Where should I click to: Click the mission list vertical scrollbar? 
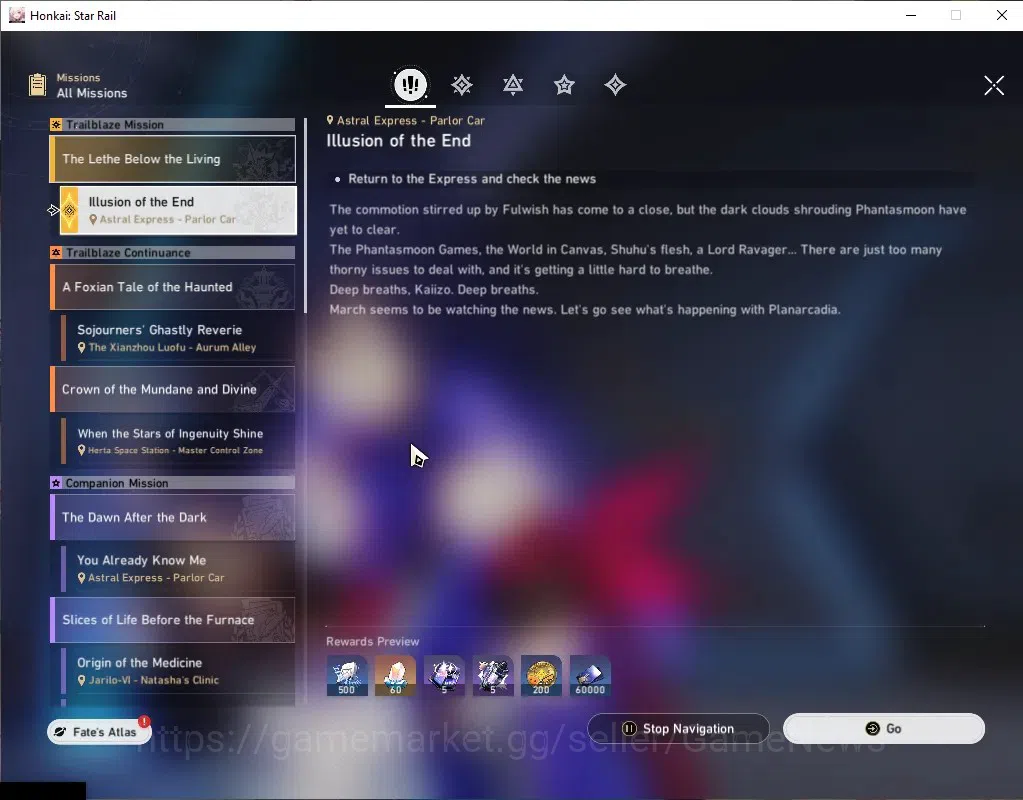click(x=305, y=214)
